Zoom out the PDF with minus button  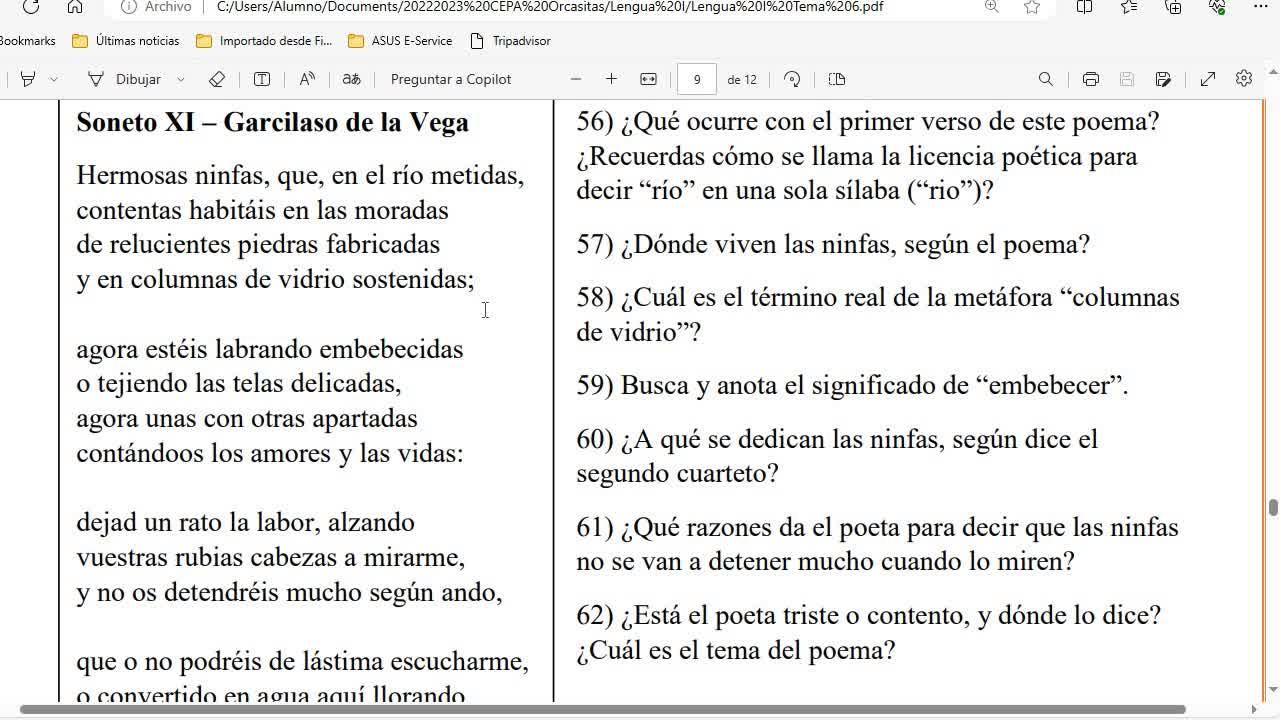tap(576, 79)
